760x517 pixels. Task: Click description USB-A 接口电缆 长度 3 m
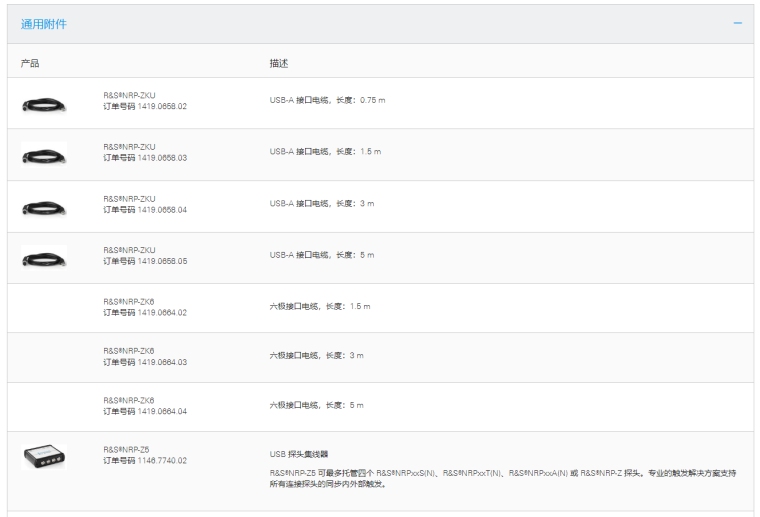pyautogui.click(x=322, y=204)
